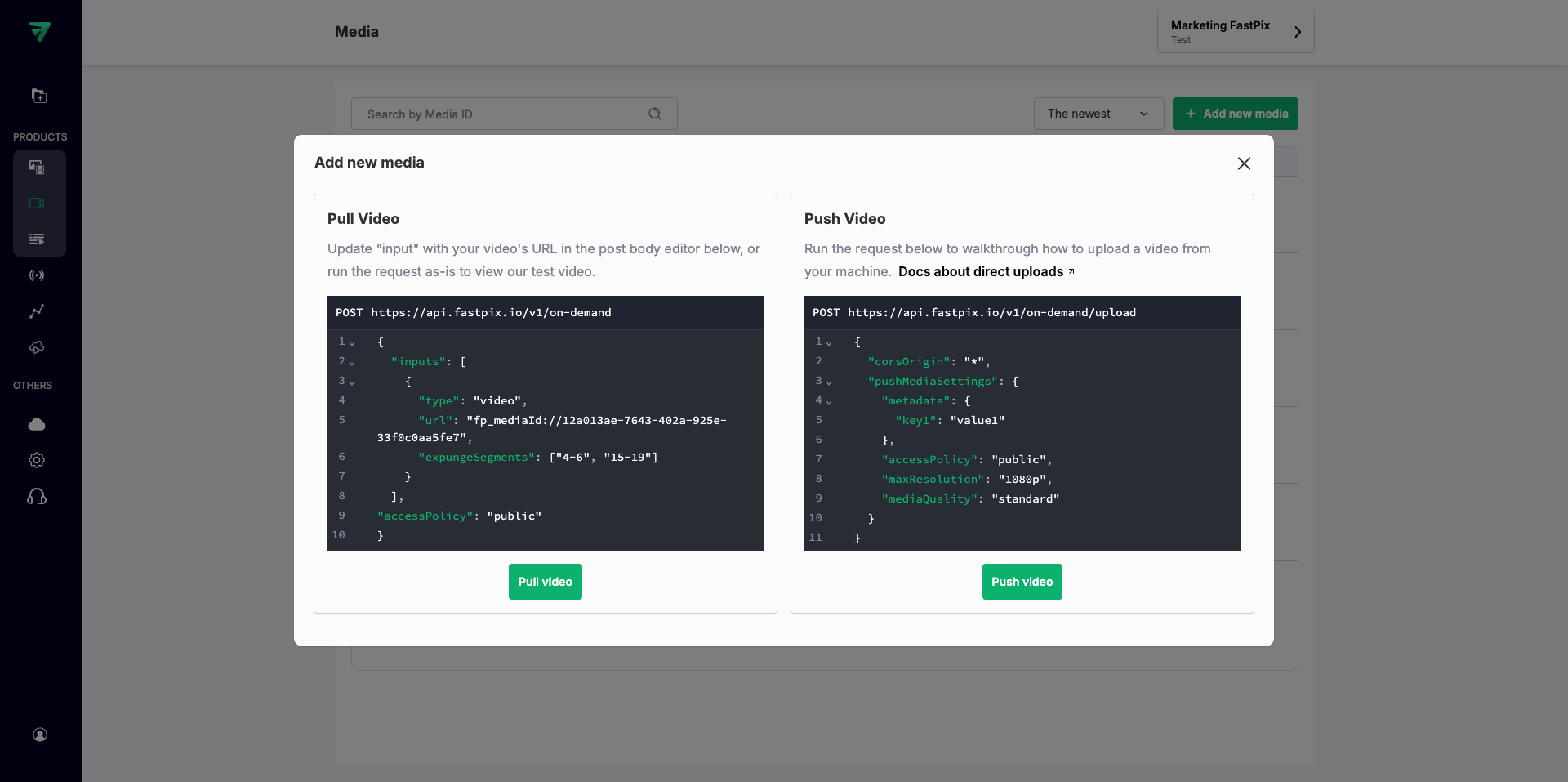Click the Pull video button
The height and width of the screenshot is (782, 1568).
coord(545,582)
